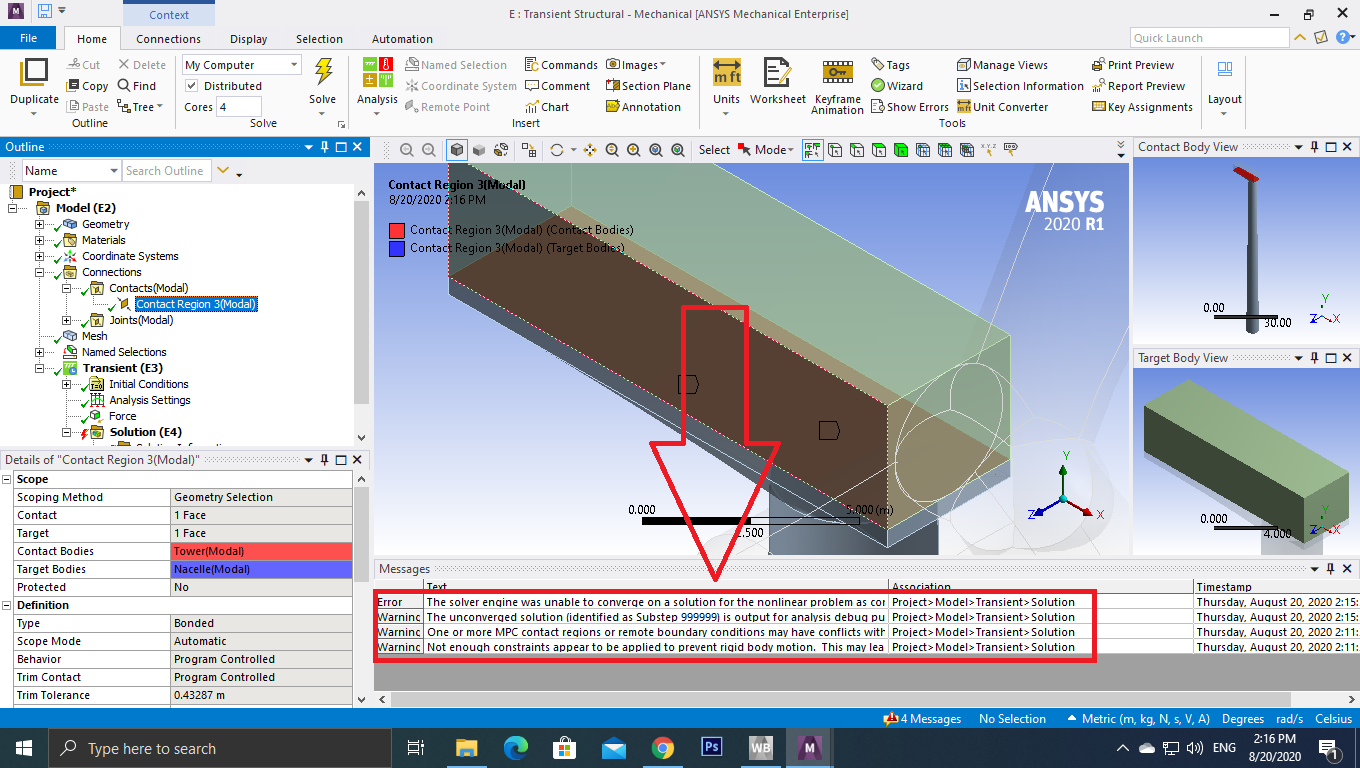The height and width of the screenshot is (768, 1360).
Task: Click the Solve lightning bolt icon
Action: [323, 73]
